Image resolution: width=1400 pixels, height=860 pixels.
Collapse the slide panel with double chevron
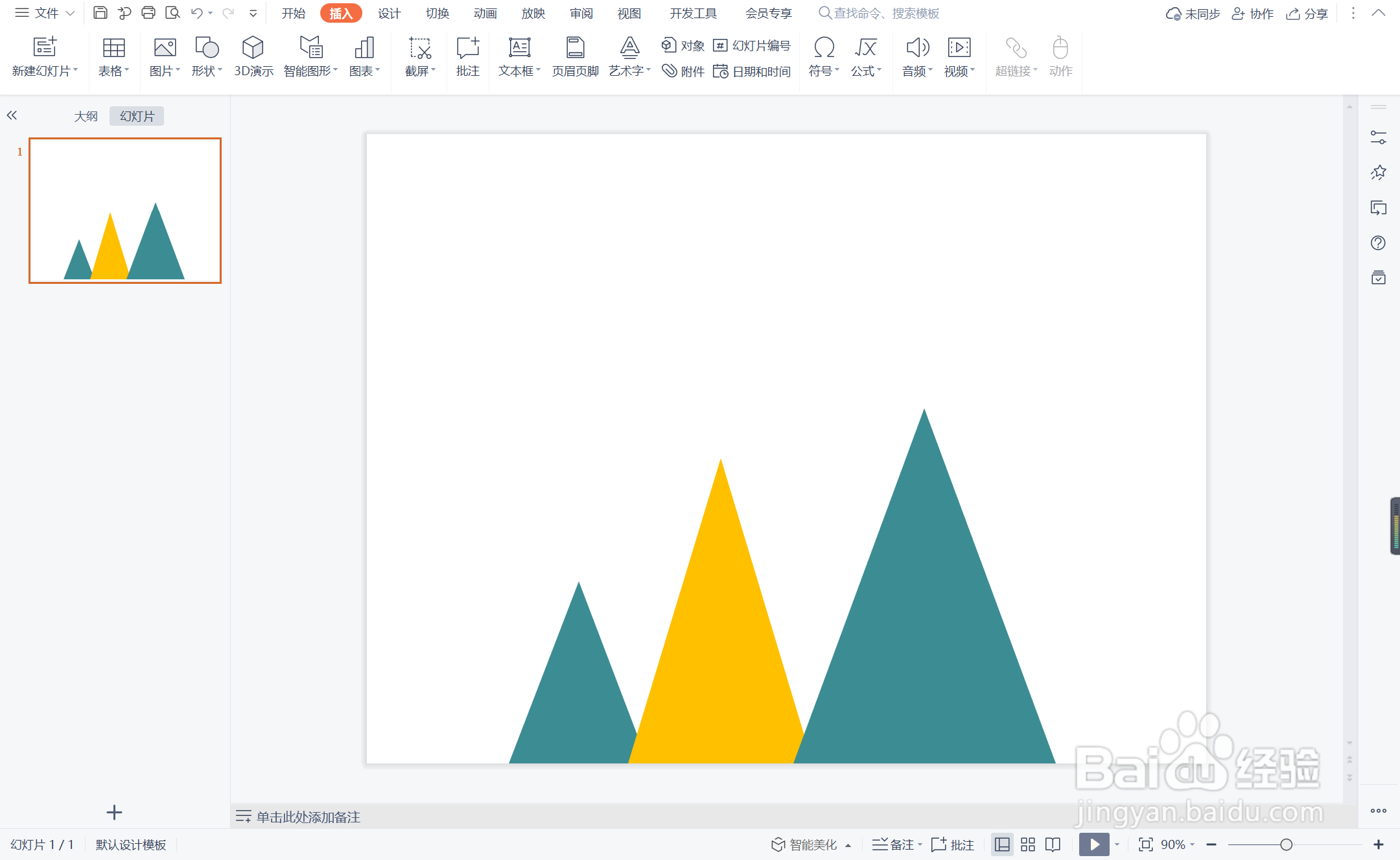point(12,115)
